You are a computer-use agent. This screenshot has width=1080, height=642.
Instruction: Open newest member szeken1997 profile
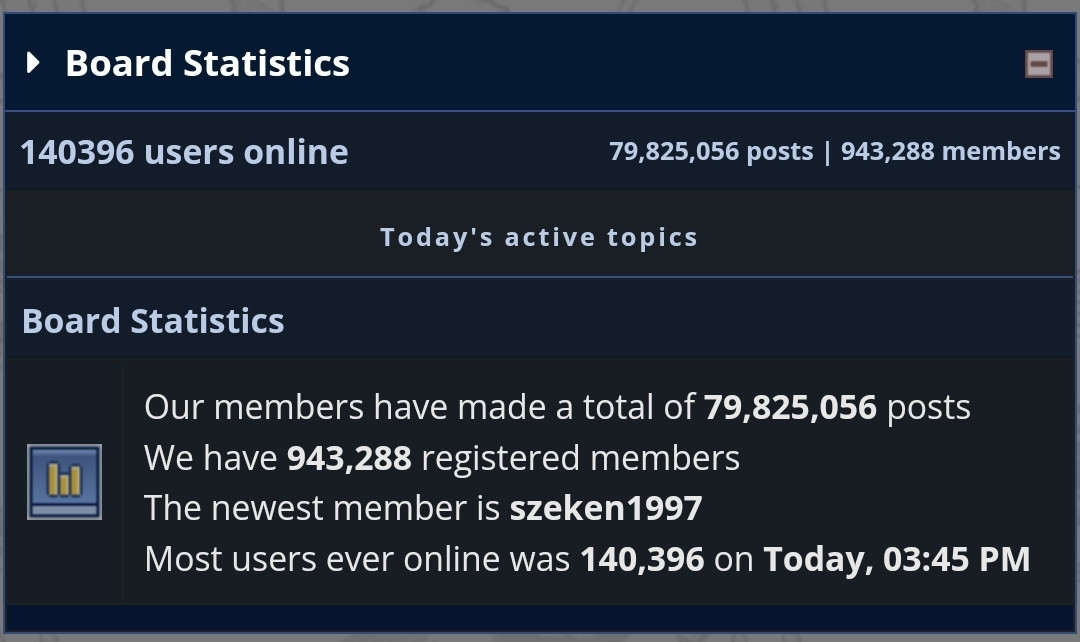click(x=606, y=508)
